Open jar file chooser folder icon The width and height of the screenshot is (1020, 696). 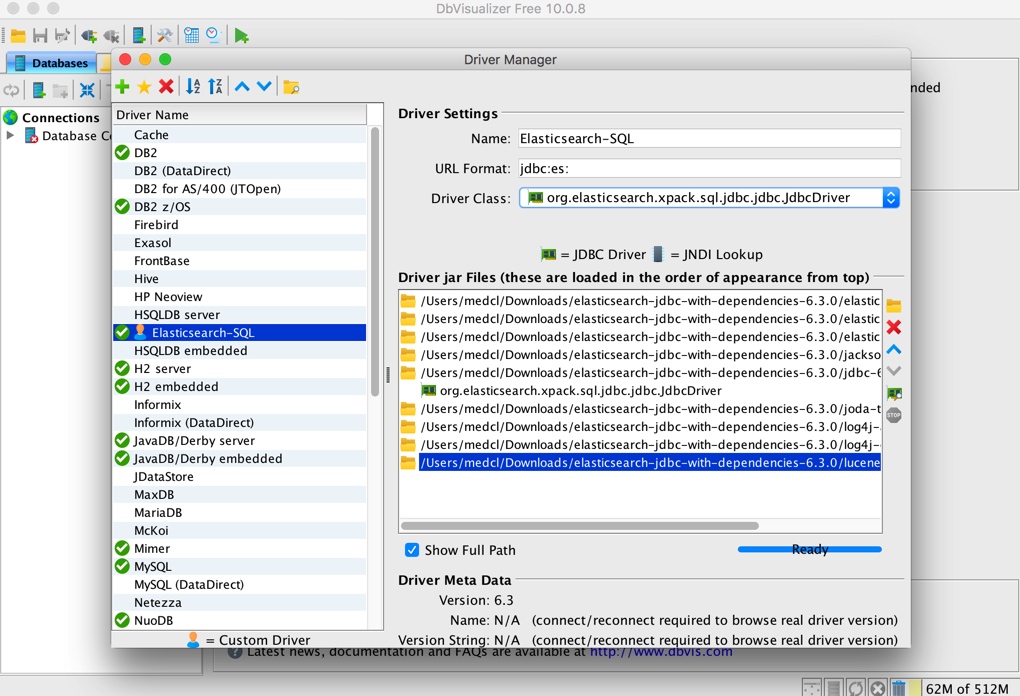(894, 306)
